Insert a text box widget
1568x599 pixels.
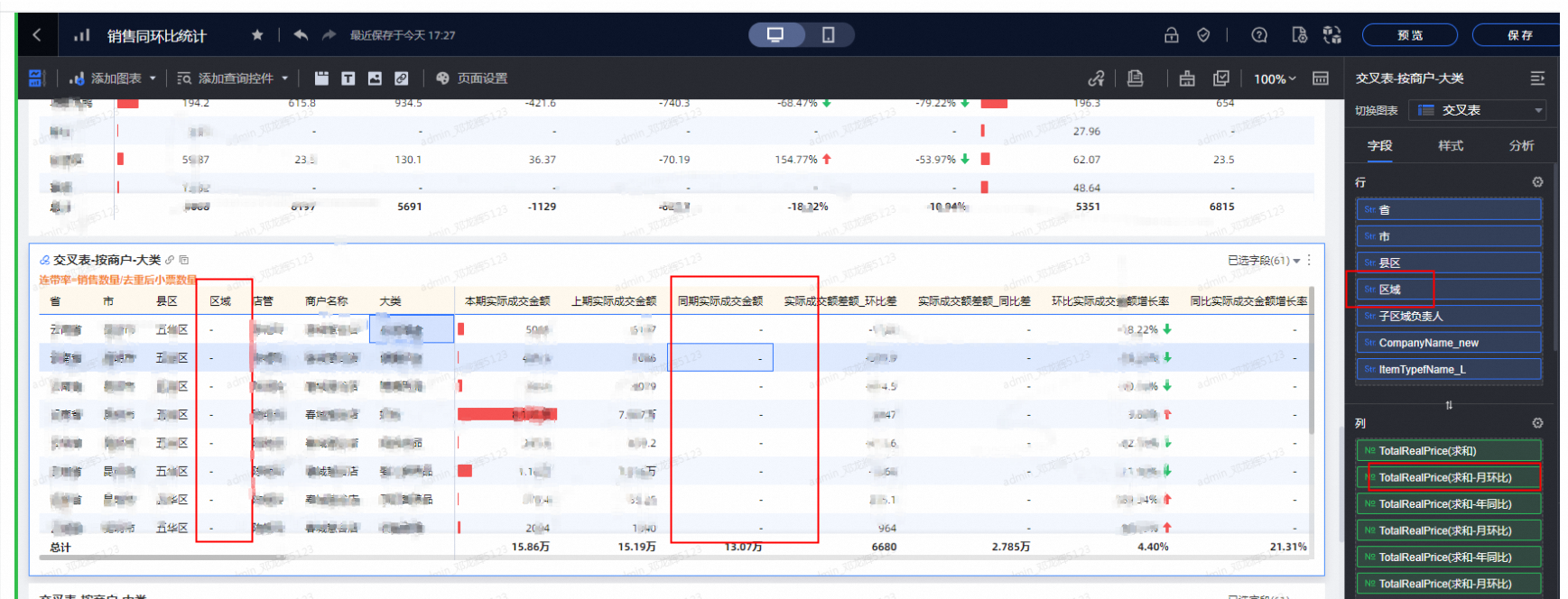348,78
